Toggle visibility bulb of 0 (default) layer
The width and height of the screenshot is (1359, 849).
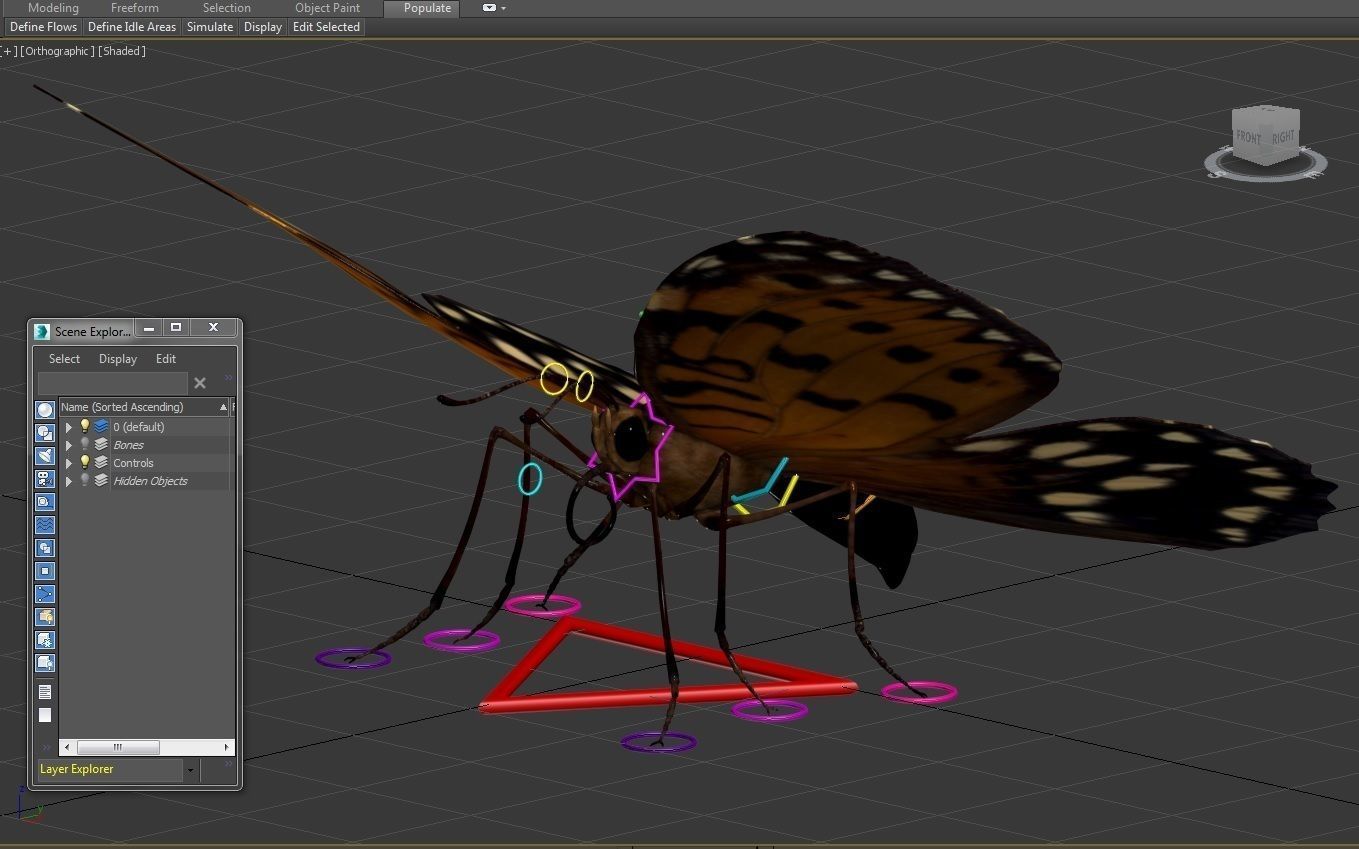(x=85, y=427)
